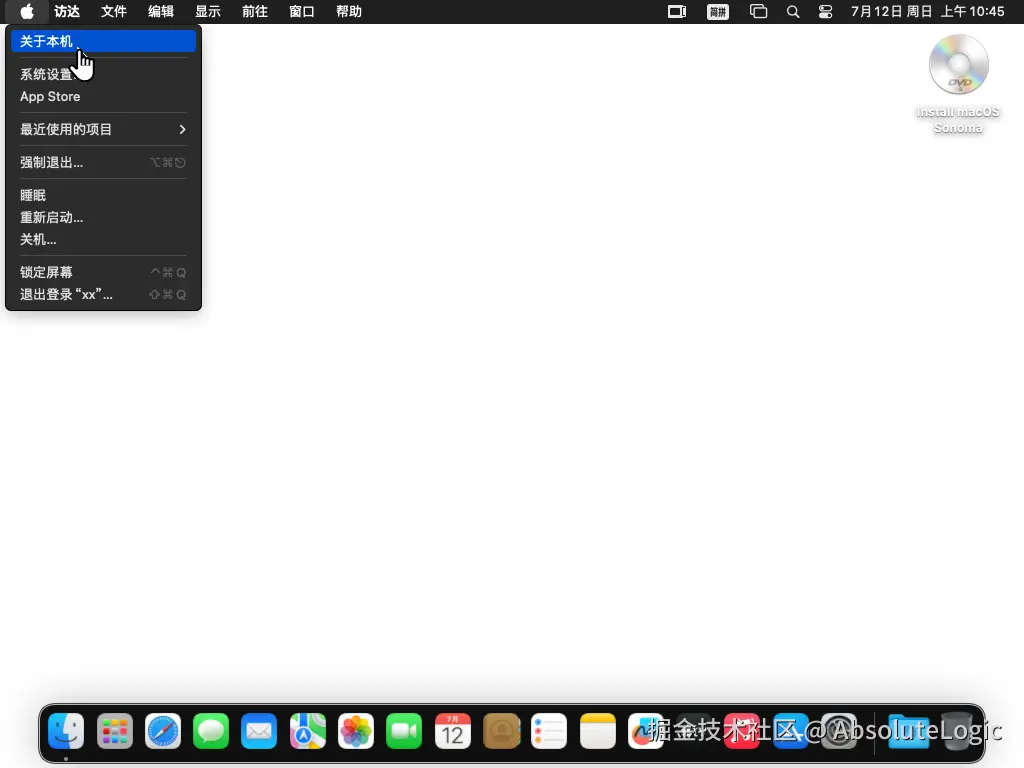Viewport: 1024px width, 768px height.
Task: Open Maps app in Dock
Action: 308,731
